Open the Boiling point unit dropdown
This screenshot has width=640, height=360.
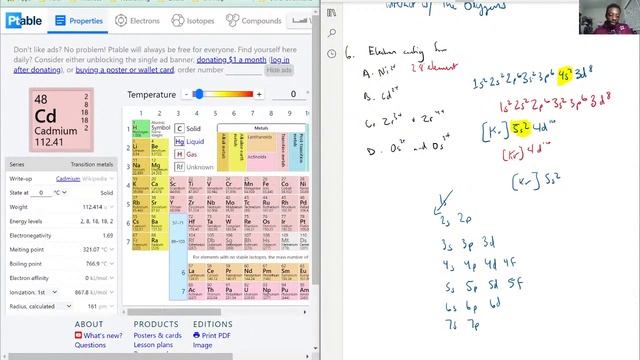[x=108, y=264]
